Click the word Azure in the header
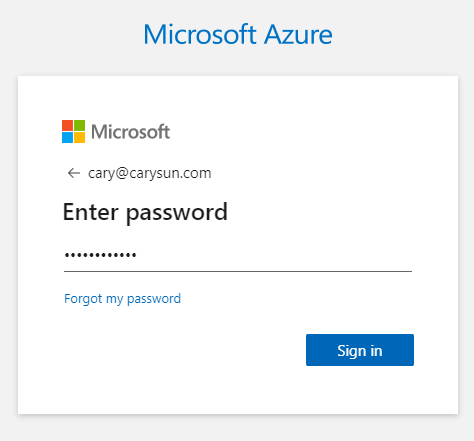The height and width of the screenshot is (441, 474). tap(298, 34)
